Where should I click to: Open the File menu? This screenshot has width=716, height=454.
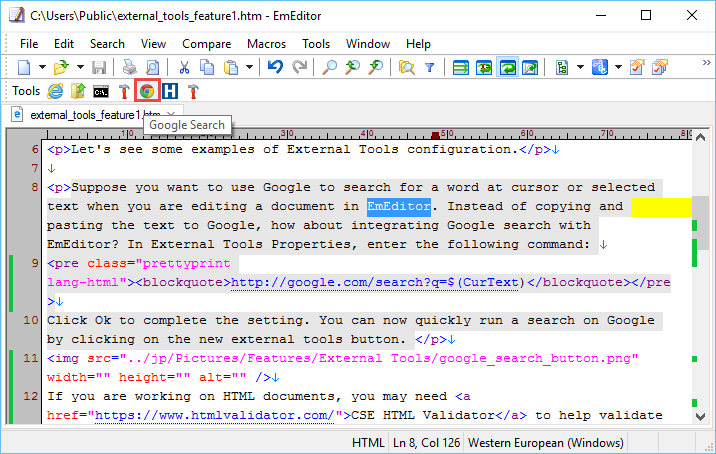coord(29,44)
